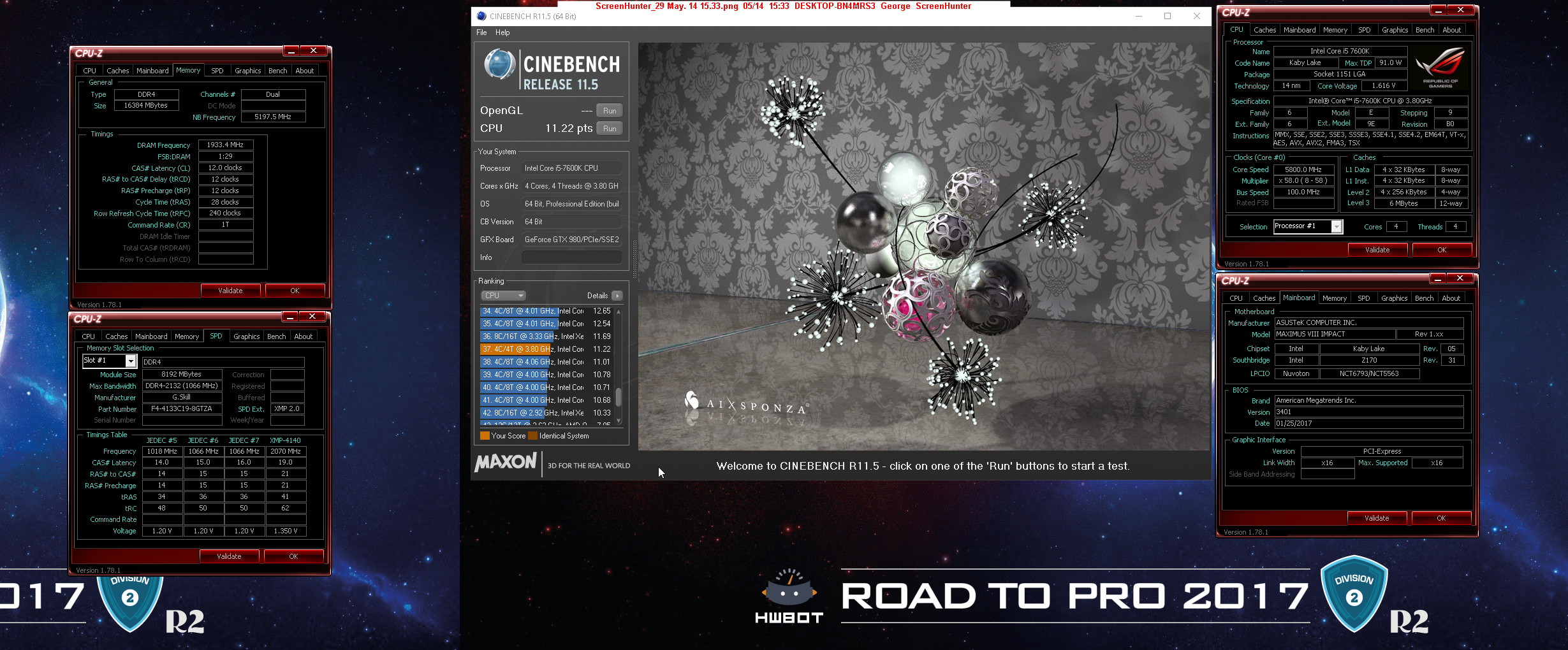
Task: Open CPU tab in Mainboard CPU-Z window
Action: click(x=1236, y=298)
